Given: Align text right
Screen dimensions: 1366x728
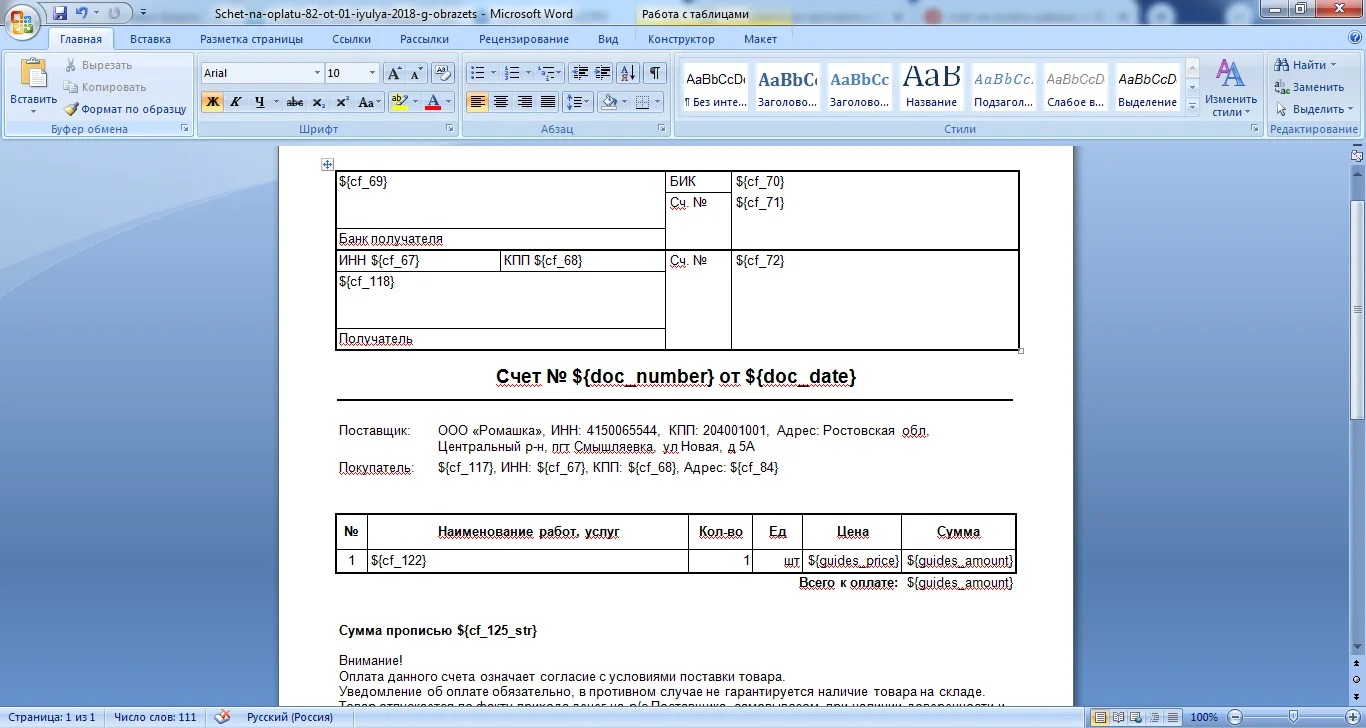Looking at the screenshot, I should [524, 102].
